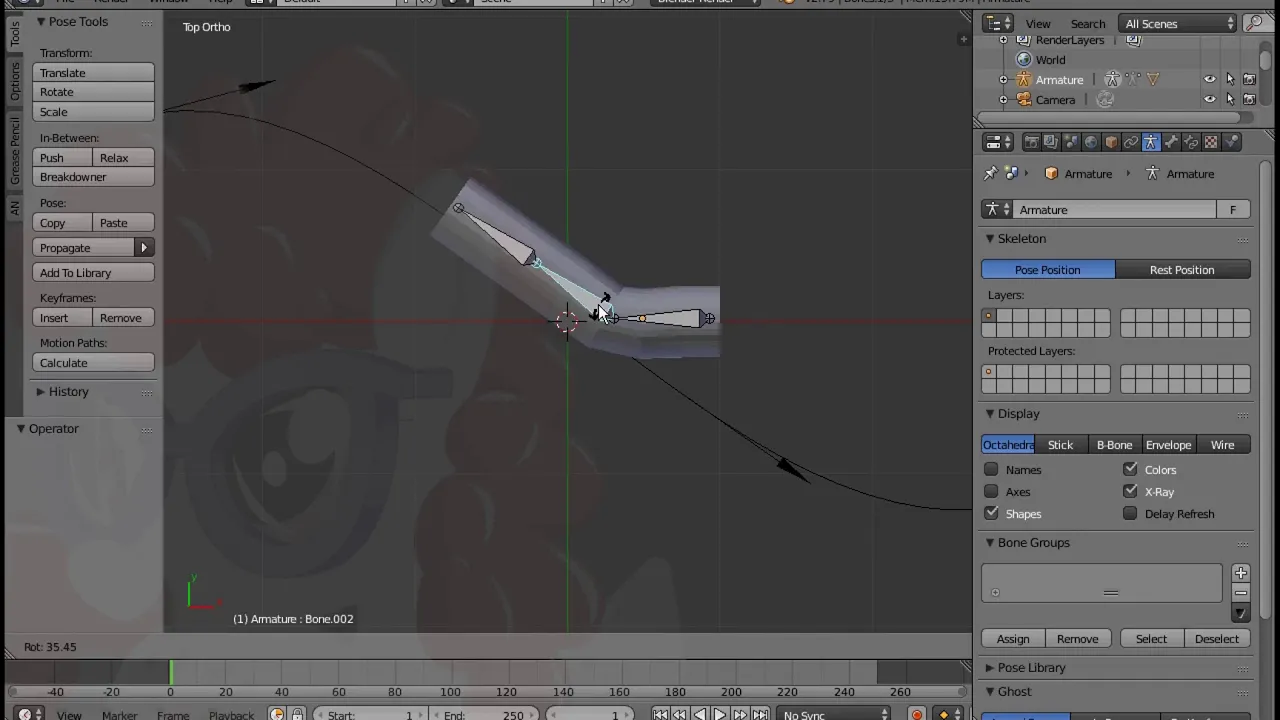Viewport: 1280px width, 720px height.
Task: Disable the Shapes checkbox
Action: [x=991, y=513]
